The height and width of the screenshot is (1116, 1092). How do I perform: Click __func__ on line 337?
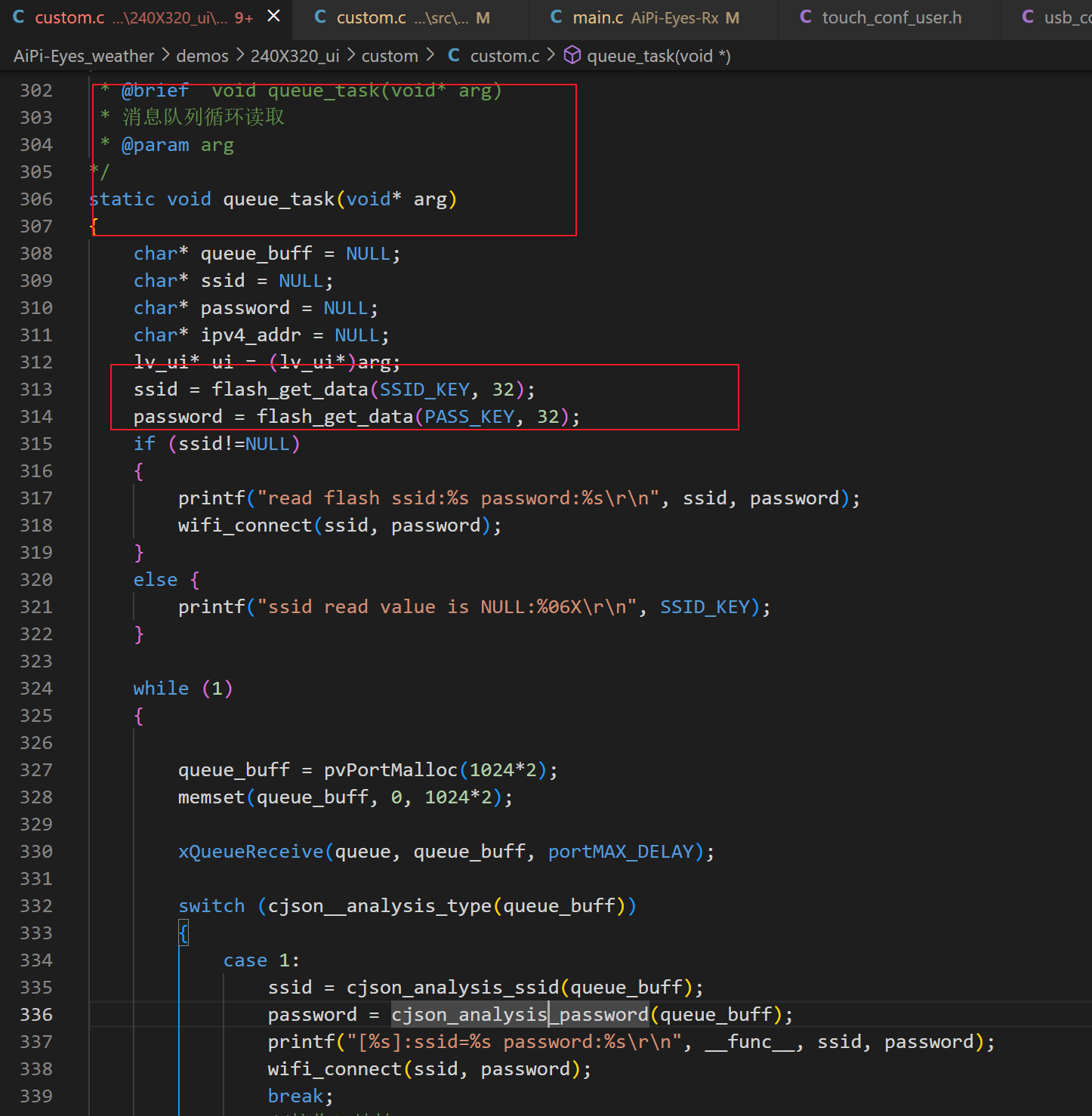749,1042
